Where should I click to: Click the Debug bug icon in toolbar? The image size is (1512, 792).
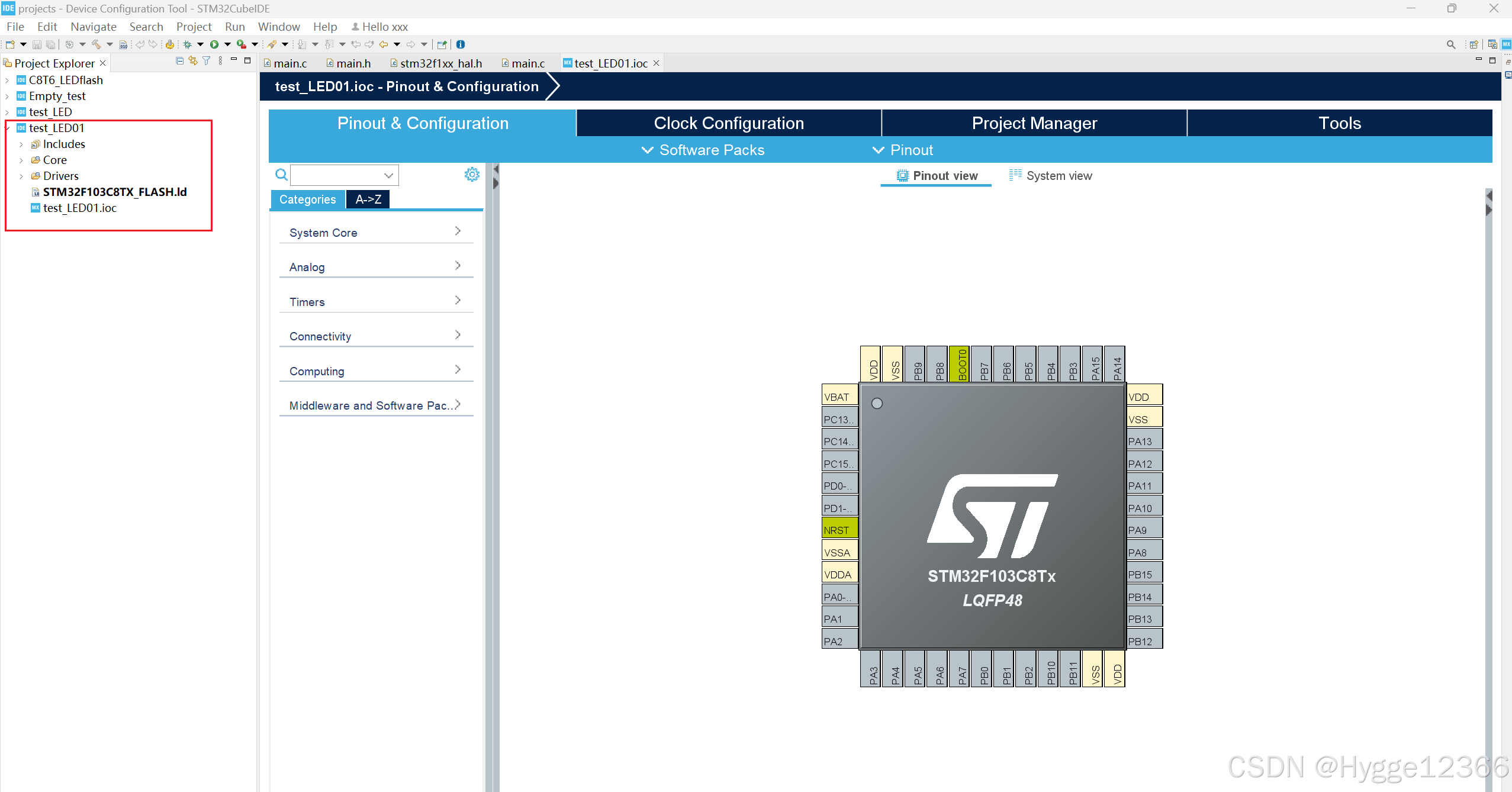pyautogui.click(x=187, y=44)
